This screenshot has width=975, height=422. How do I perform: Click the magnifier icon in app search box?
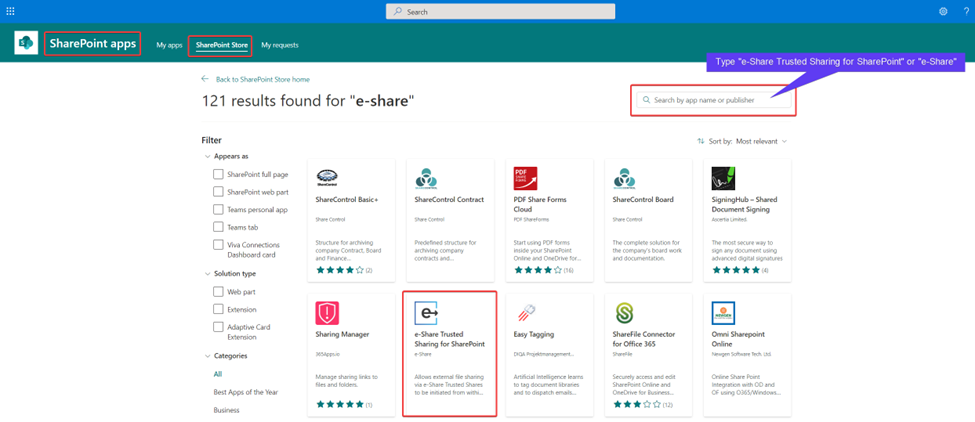pos(646,100)
